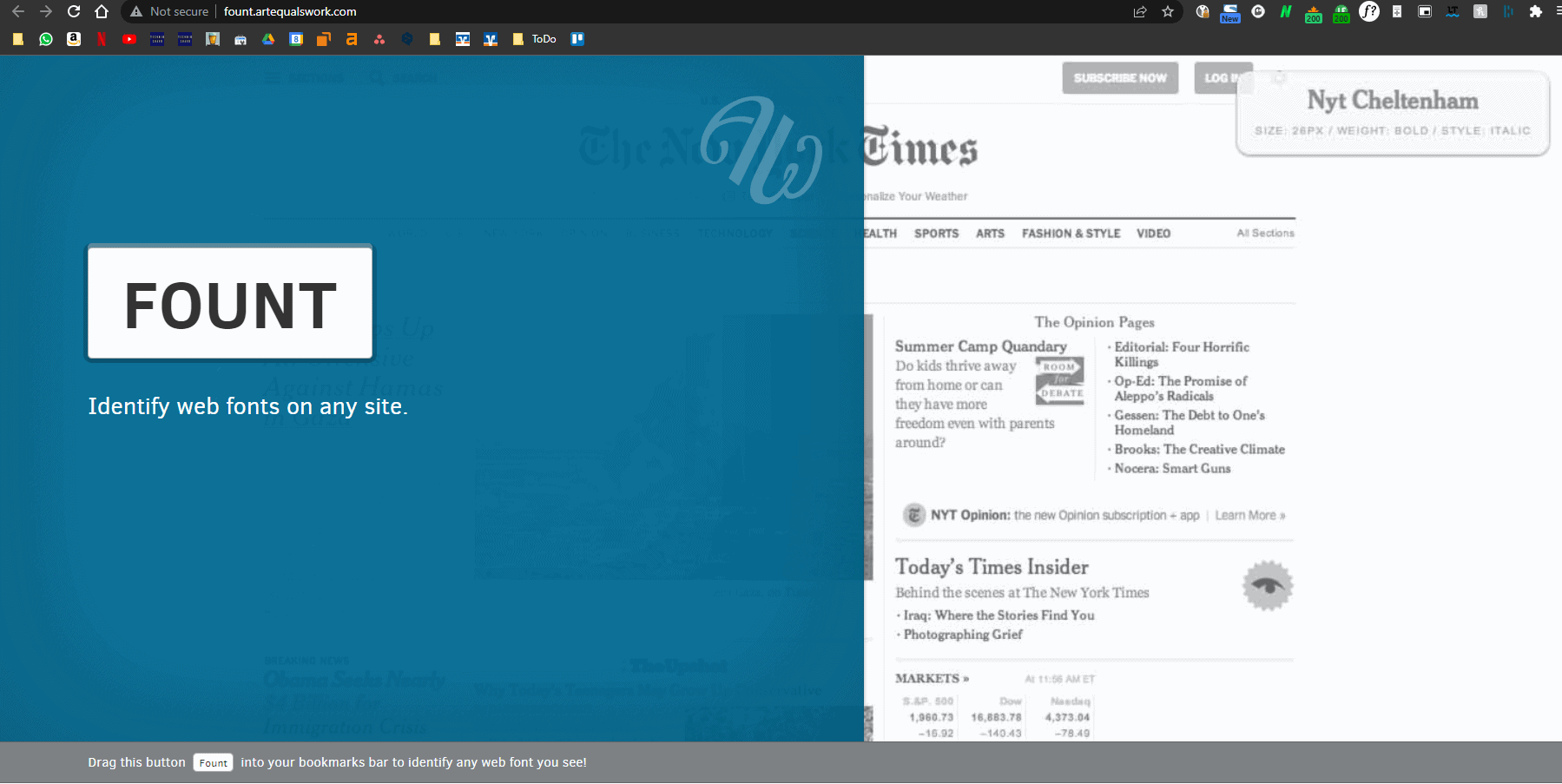The height and width of the screenshot is (784, 1562).
Task: Click the Aw logo watermark link
Action: click(761, 149)
